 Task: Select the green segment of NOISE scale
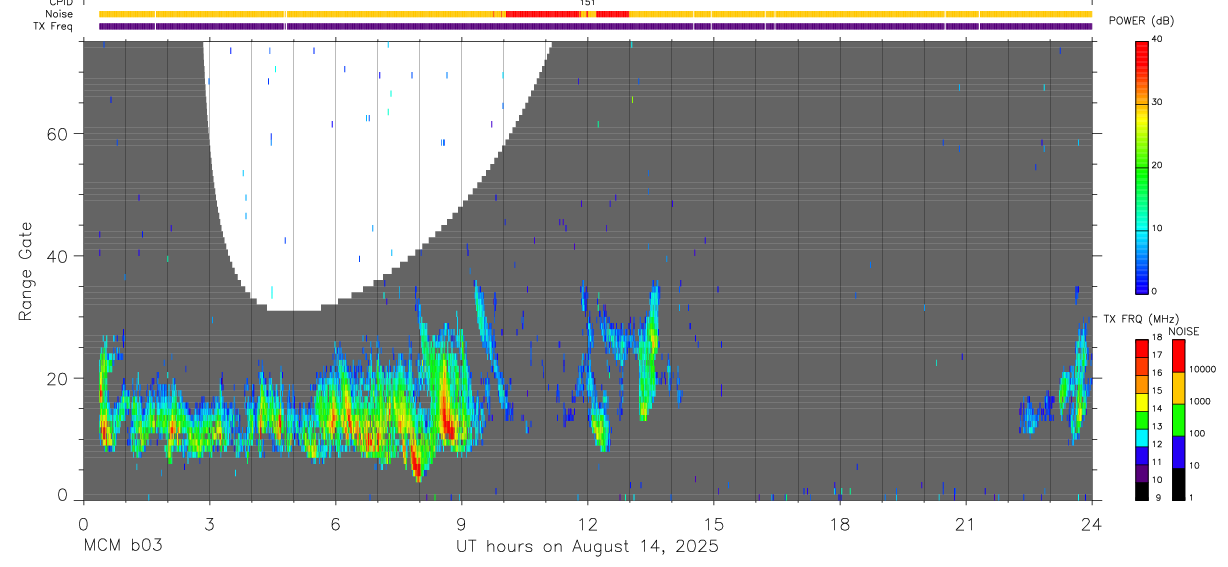click(1179, 420)
